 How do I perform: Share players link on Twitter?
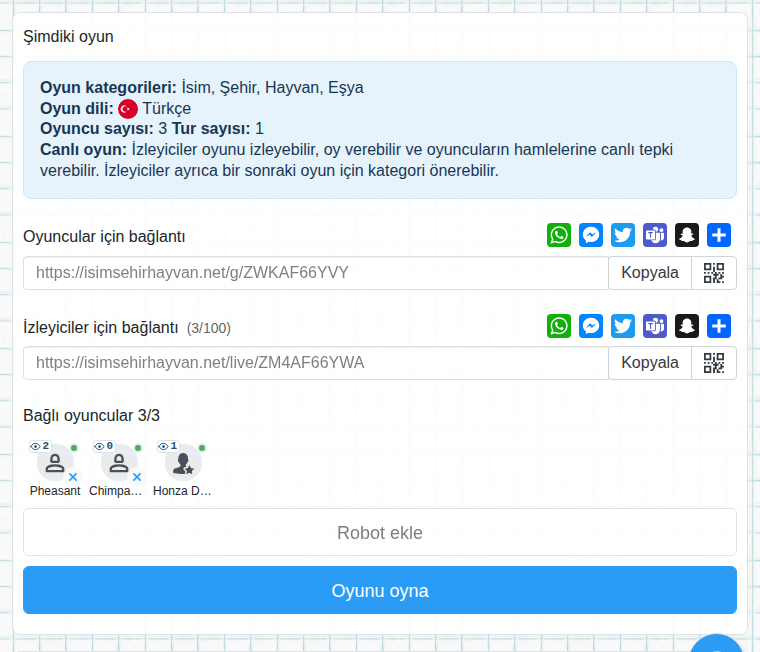click(x=623, y=235)
